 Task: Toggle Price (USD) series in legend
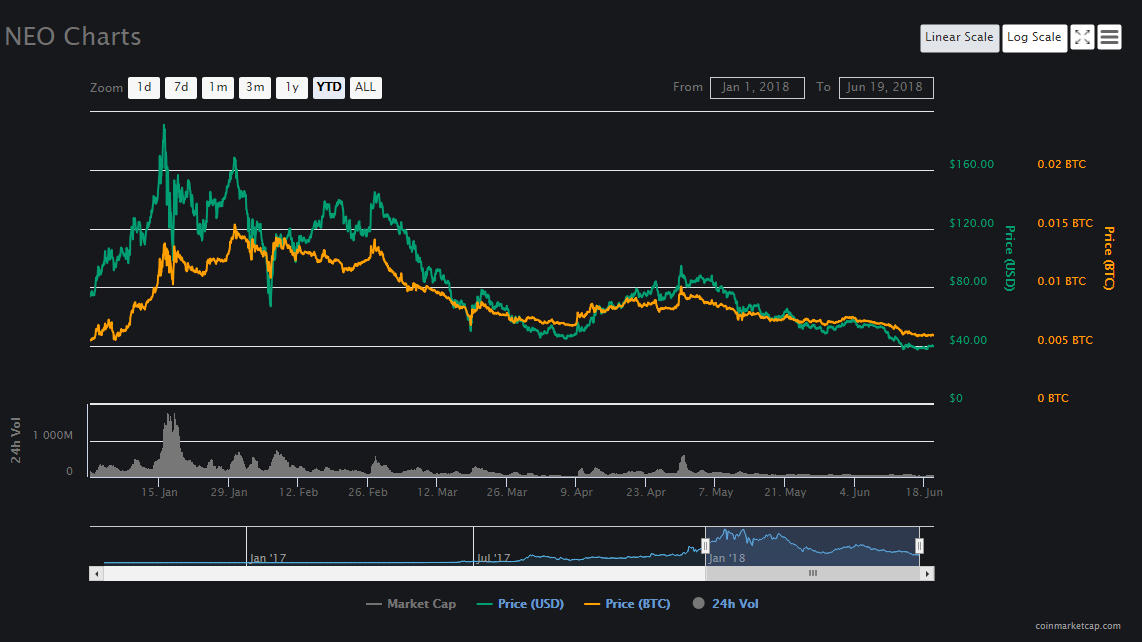coord(520,604)
